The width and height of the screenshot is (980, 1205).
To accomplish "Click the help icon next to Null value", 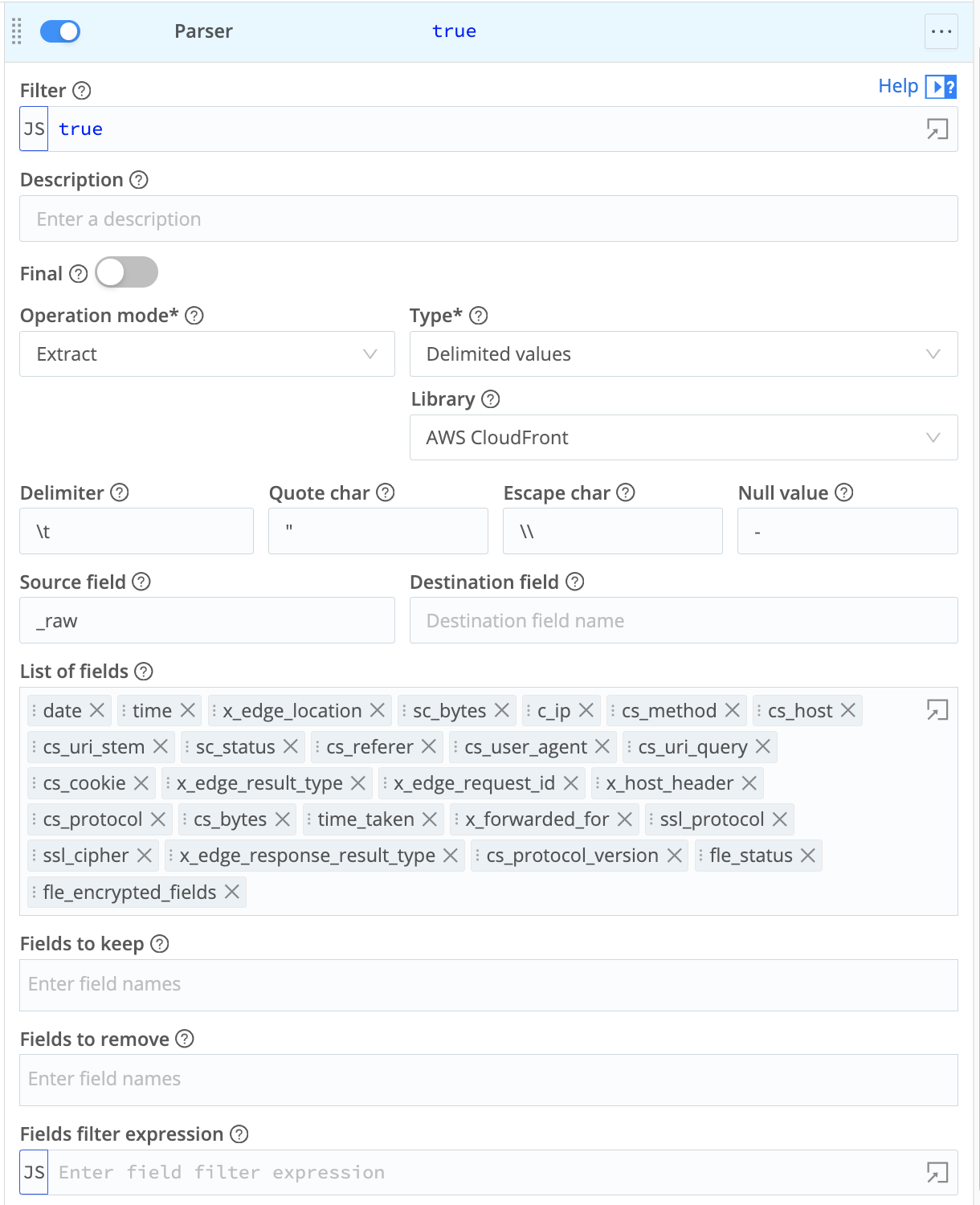I will click(x=843, y=493).
